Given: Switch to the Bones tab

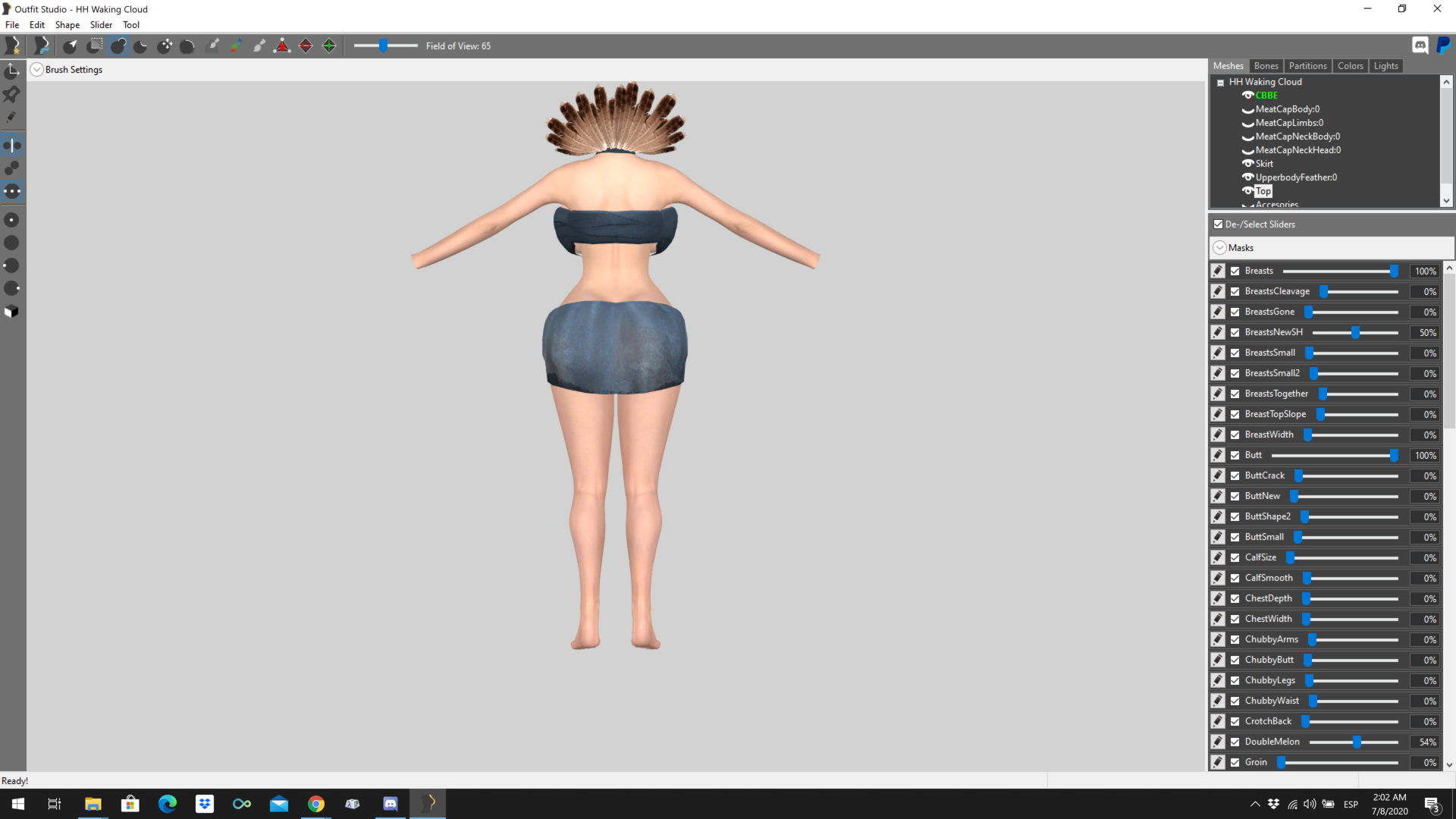Looking at the screenshot, I should coord(1266,66).
